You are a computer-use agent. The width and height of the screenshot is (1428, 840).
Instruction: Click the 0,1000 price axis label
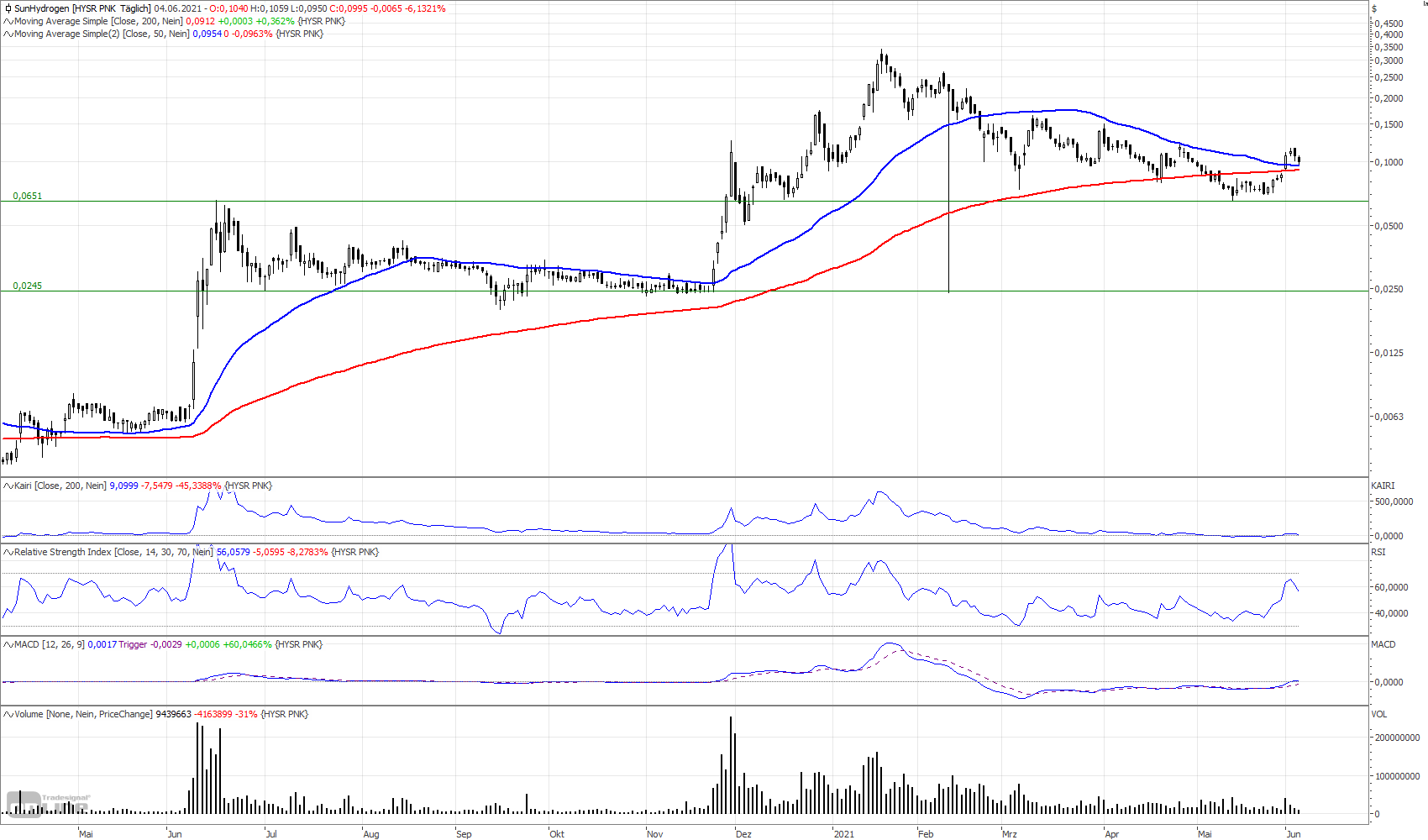(1389, 162)
